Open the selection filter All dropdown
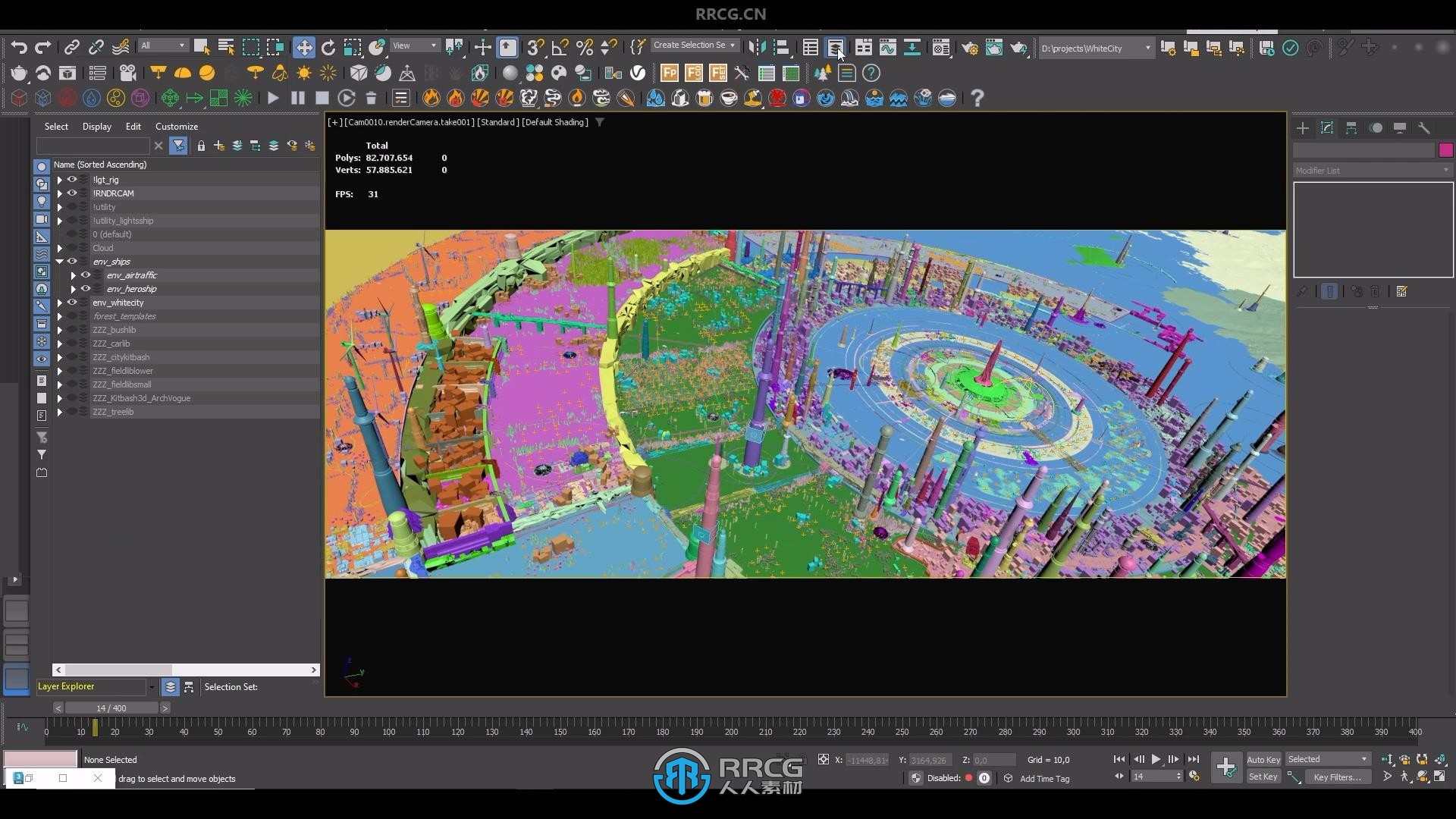Screen dimensions: 1456x819 (162, 45)
